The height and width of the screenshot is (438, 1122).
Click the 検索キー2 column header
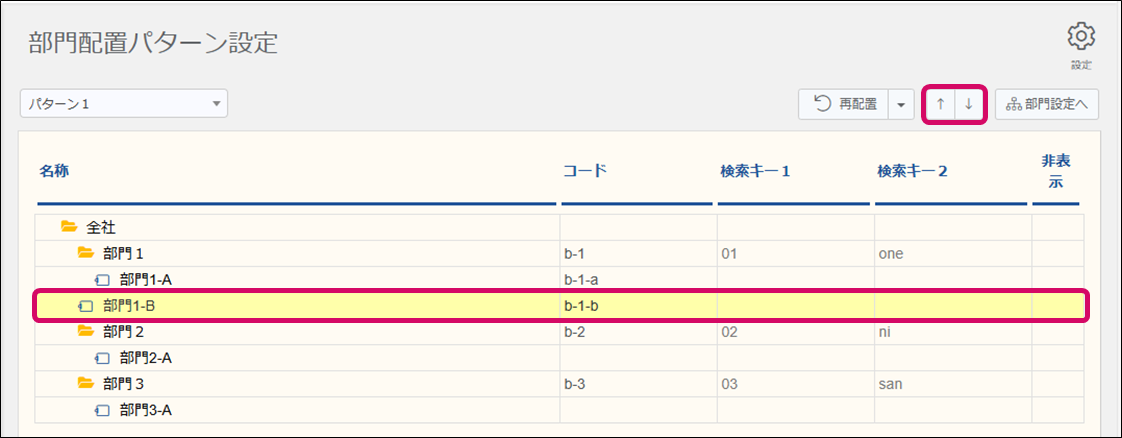tap(912, 171)
